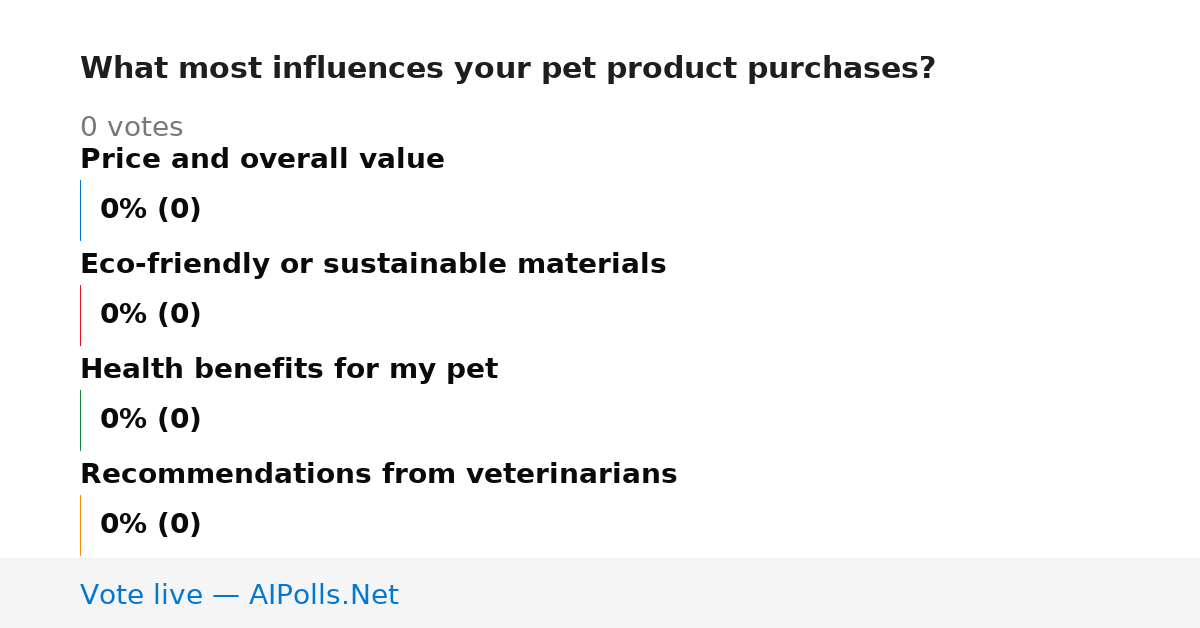The height and width of the screenshot is (628, 1200).
Task: Open the Vote live — AIPolls.Net link
Action: (x=239, y=595)
